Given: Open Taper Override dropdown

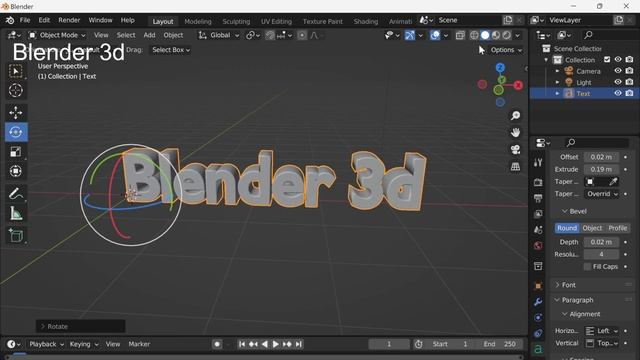Looking at the screenshot, I should point(602,194).
